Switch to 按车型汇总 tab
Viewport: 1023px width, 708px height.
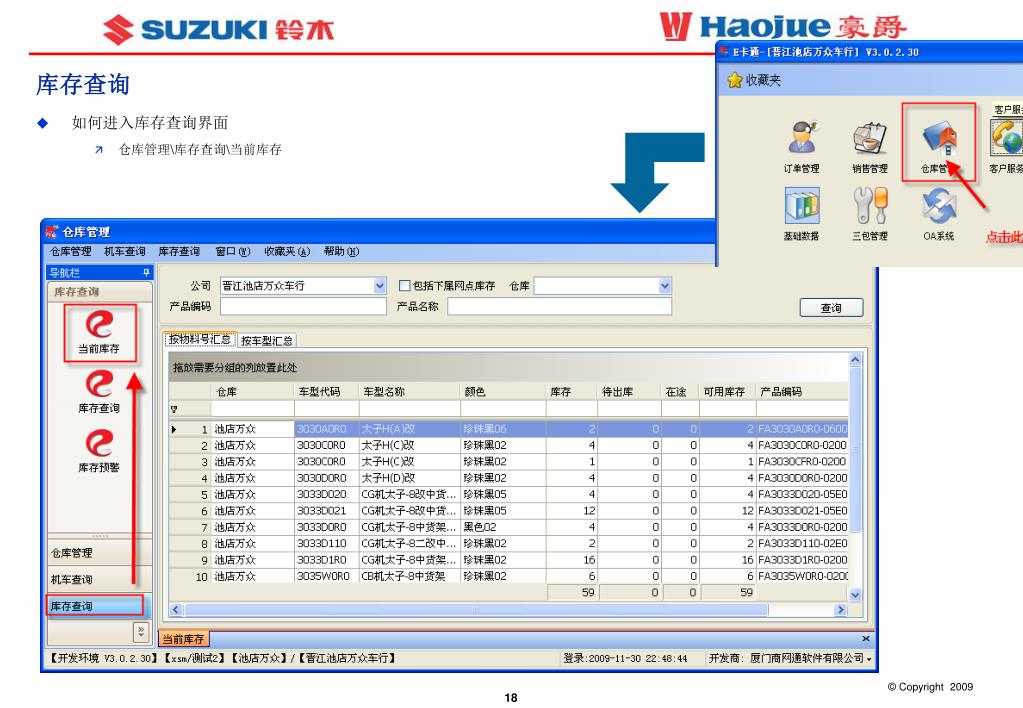point(267,341)
